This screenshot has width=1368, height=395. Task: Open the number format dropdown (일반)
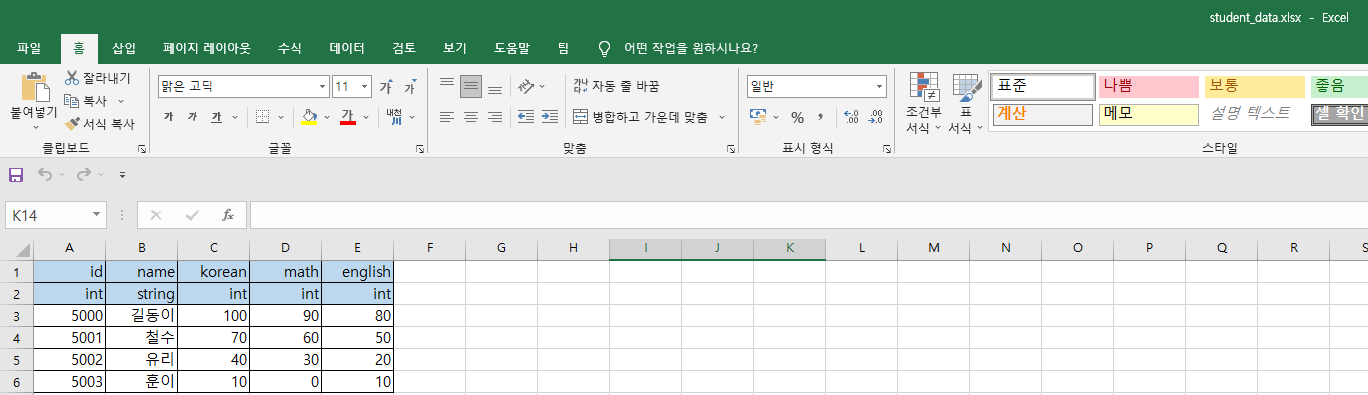tap(880, 87)
